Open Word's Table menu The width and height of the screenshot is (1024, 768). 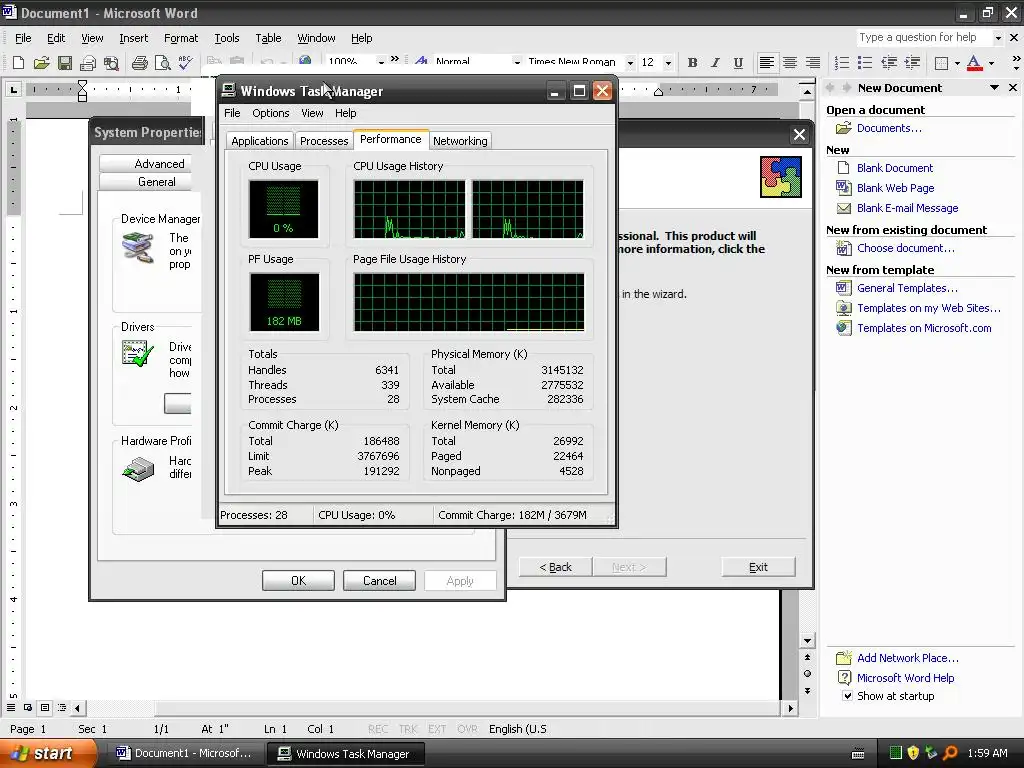pos(268,38)
